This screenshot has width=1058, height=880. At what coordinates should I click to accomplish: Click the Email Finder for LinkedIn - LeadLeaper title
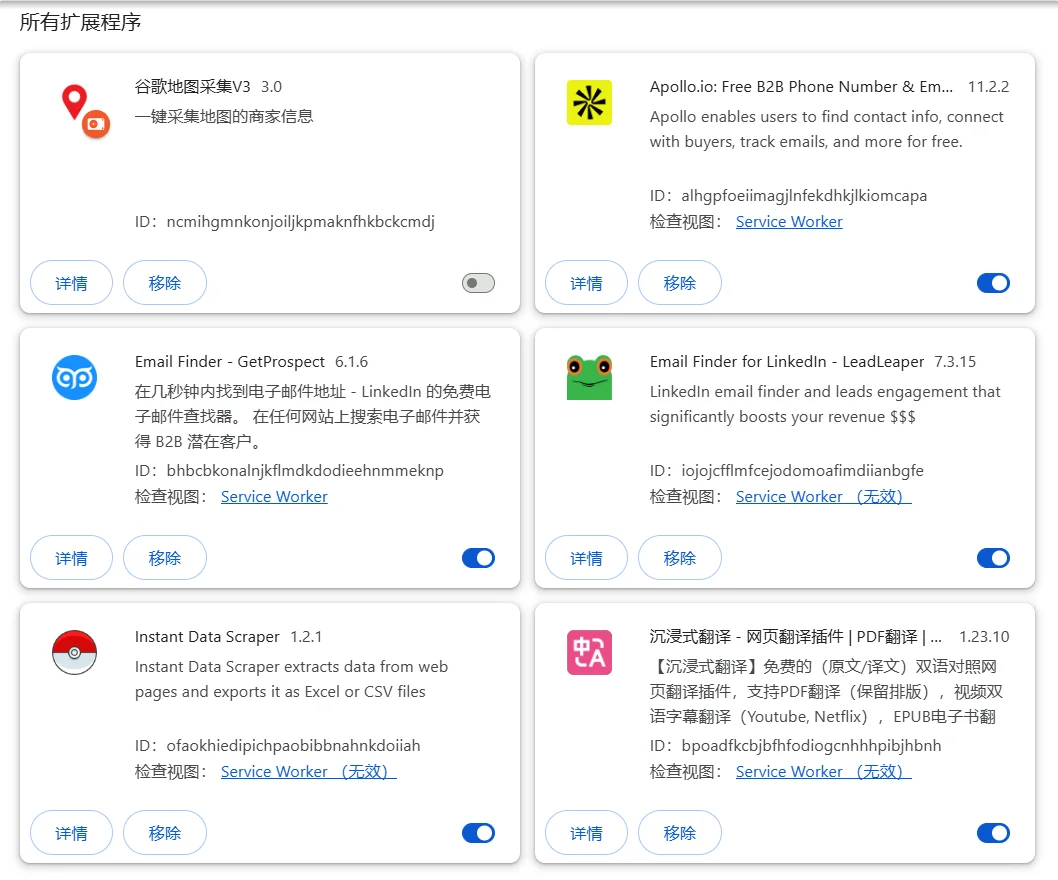[787, 362]
